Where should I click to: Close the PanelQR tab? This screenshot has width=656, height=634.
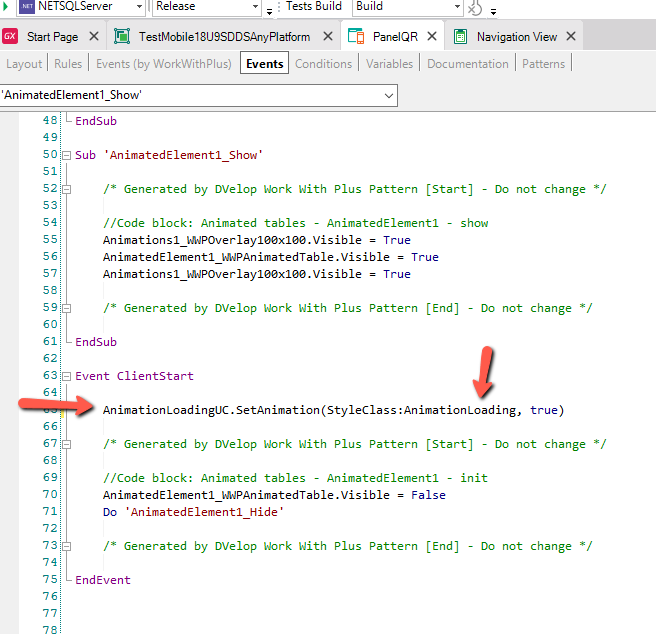coord(432,36)
